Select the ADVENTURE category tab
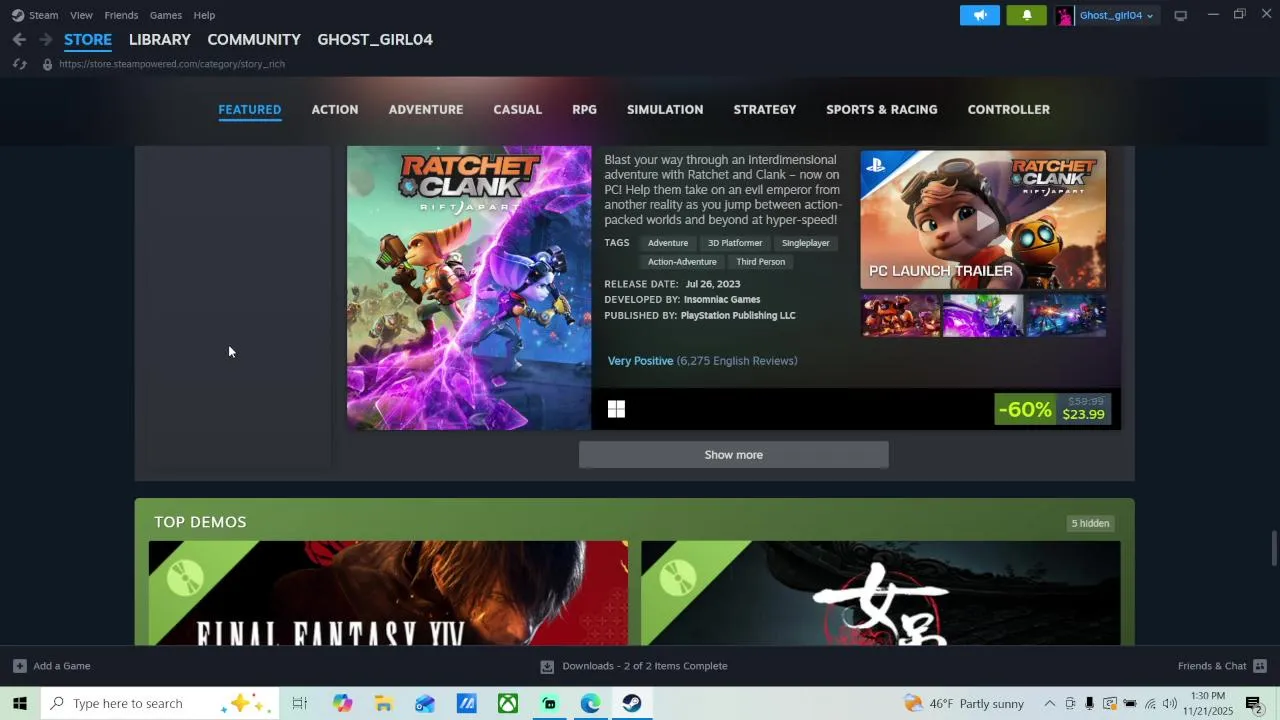The height and width of the screenshot is (720, 1280). click(426, 109)
